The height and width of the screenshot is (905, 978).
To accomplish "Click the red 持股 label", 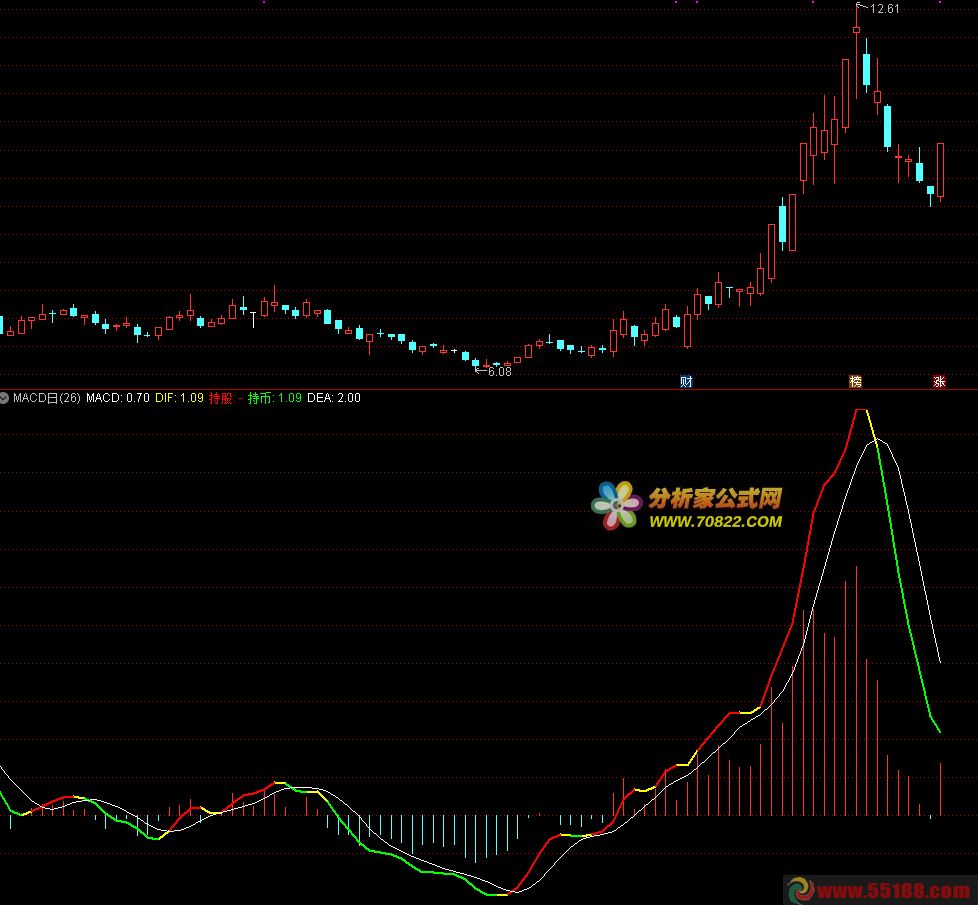I will [x=221, y=398].
